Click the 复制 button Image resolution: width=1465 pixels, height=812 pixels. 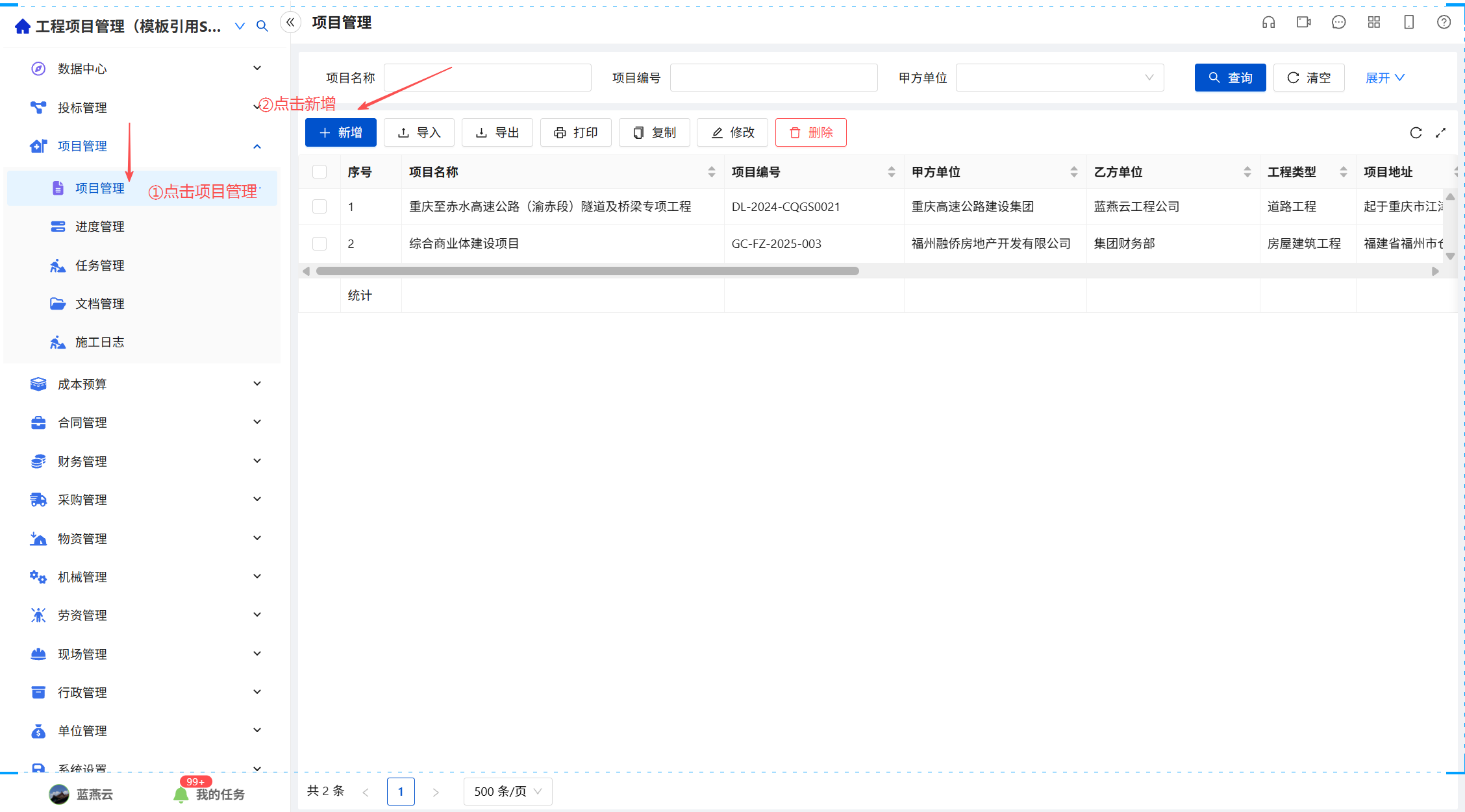pos(655,132)
